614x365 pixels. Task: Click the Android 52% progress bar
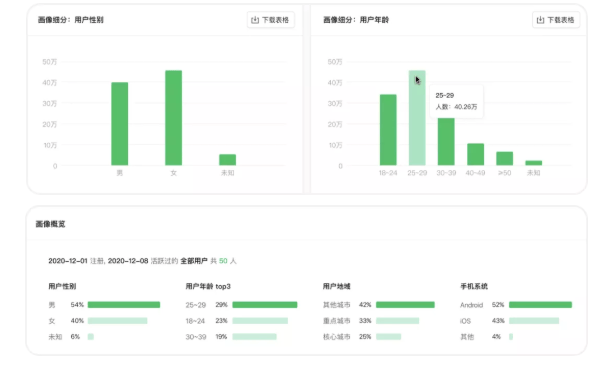(x=540, y=305)
